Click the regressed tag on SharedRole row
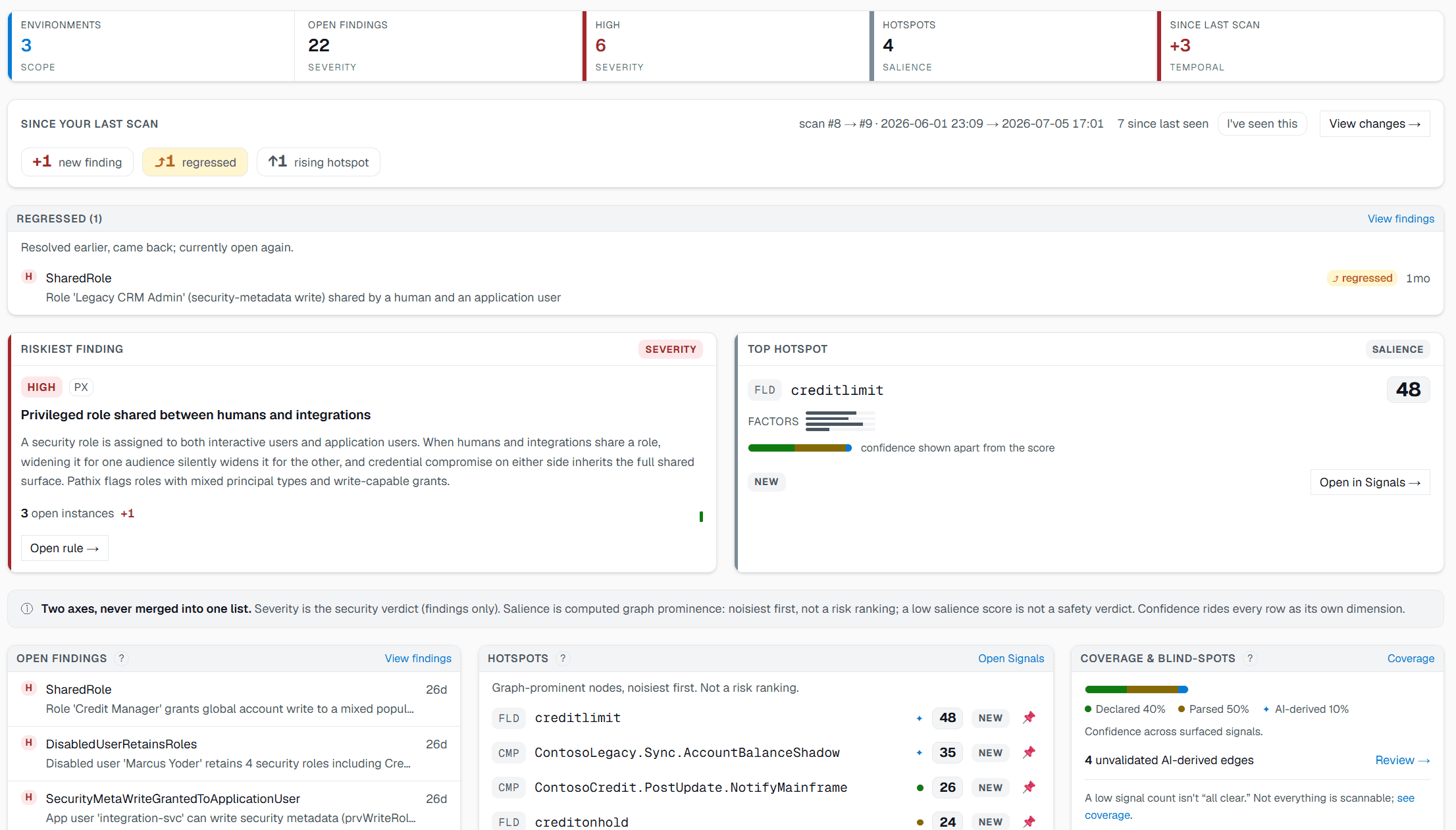 click(x=1362, y=278)
